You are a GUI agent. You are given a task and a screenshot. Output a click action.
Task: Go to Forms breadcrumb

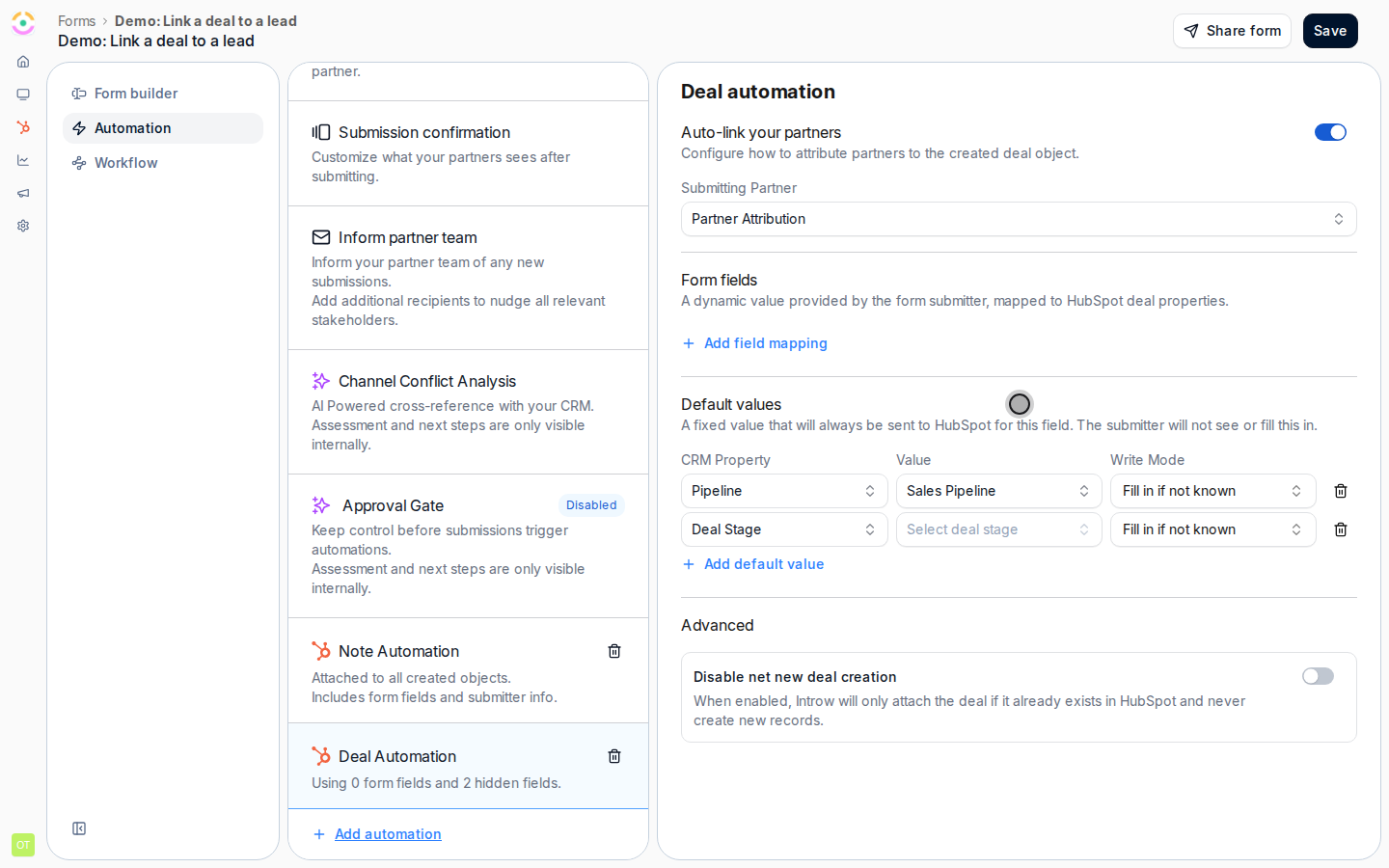tap(76, 21)
